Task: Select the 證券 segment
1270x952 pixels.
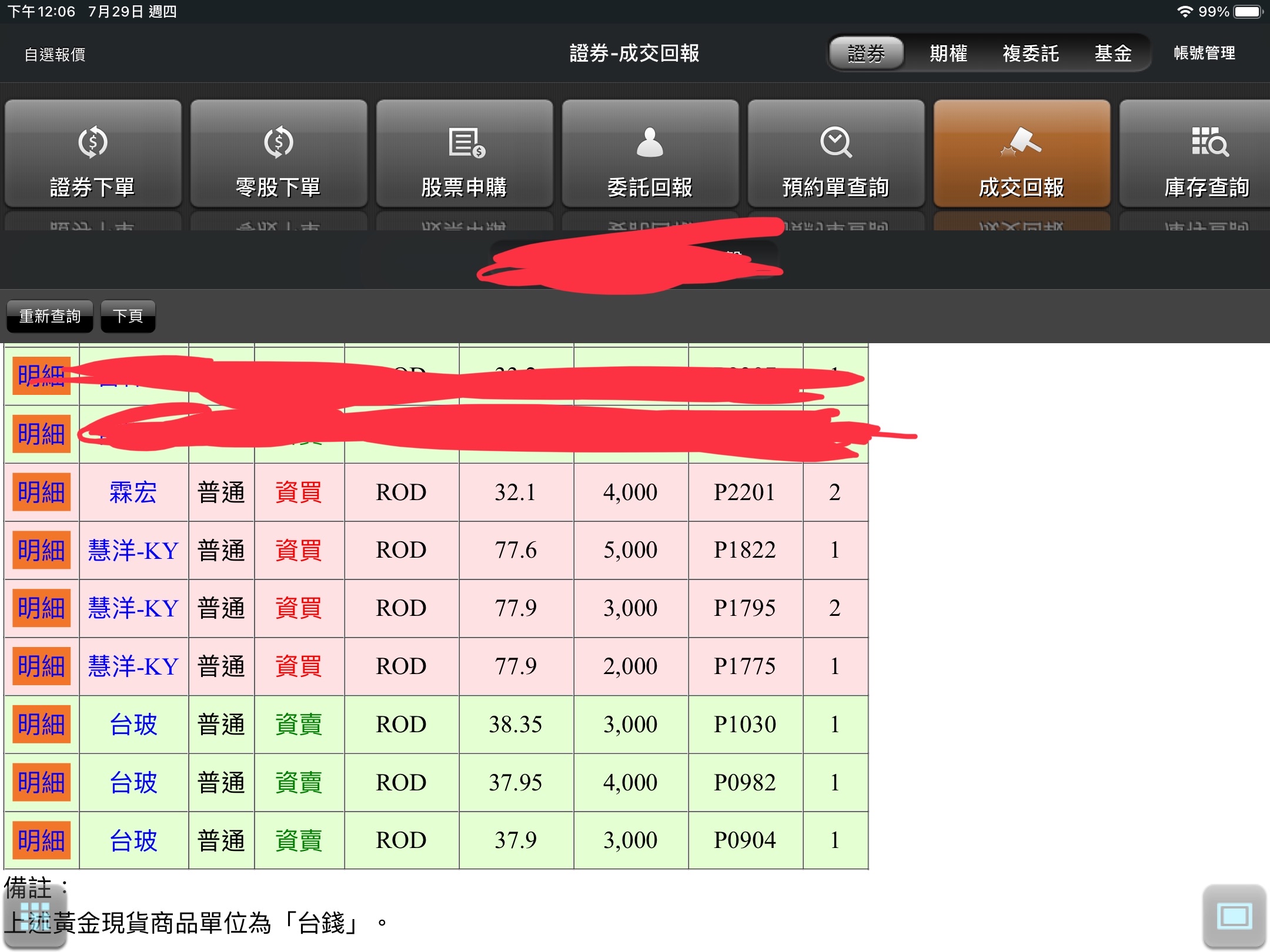Action: pyautogui.click(x=865, y=53)
